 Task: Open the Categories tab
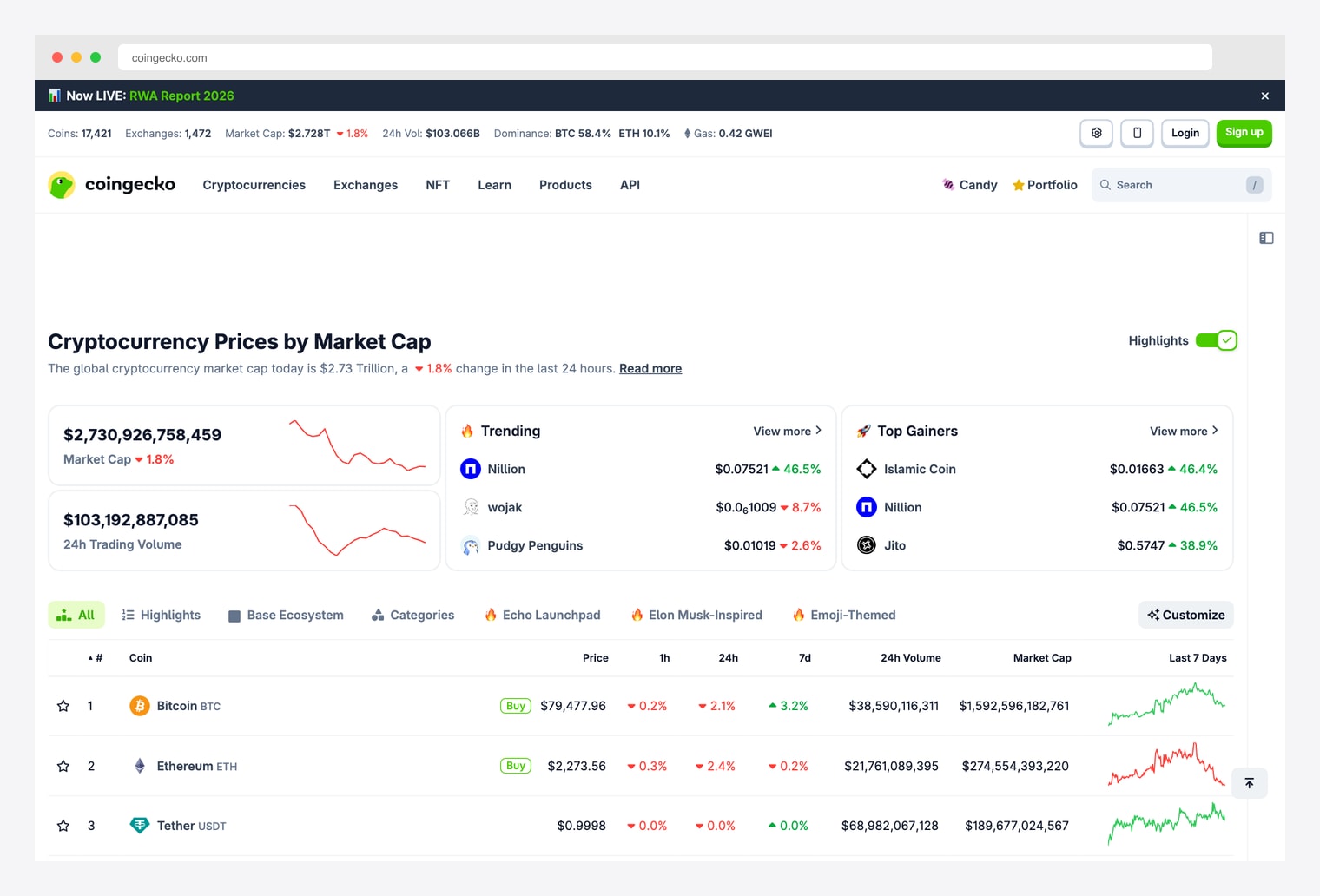tap(412, 615)
